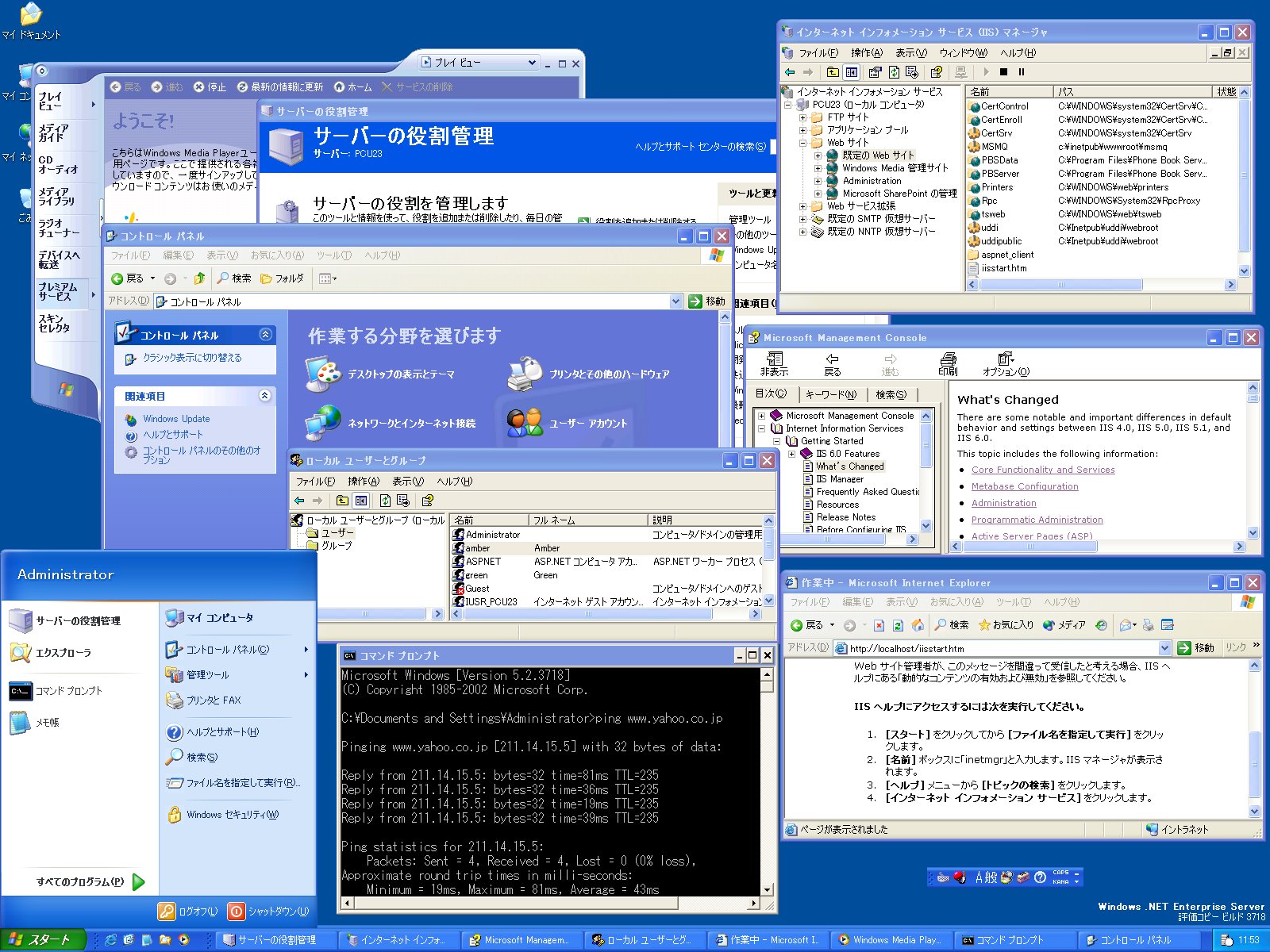Click the up-folder icon in Control Panel toolbar

coord(199,278)
